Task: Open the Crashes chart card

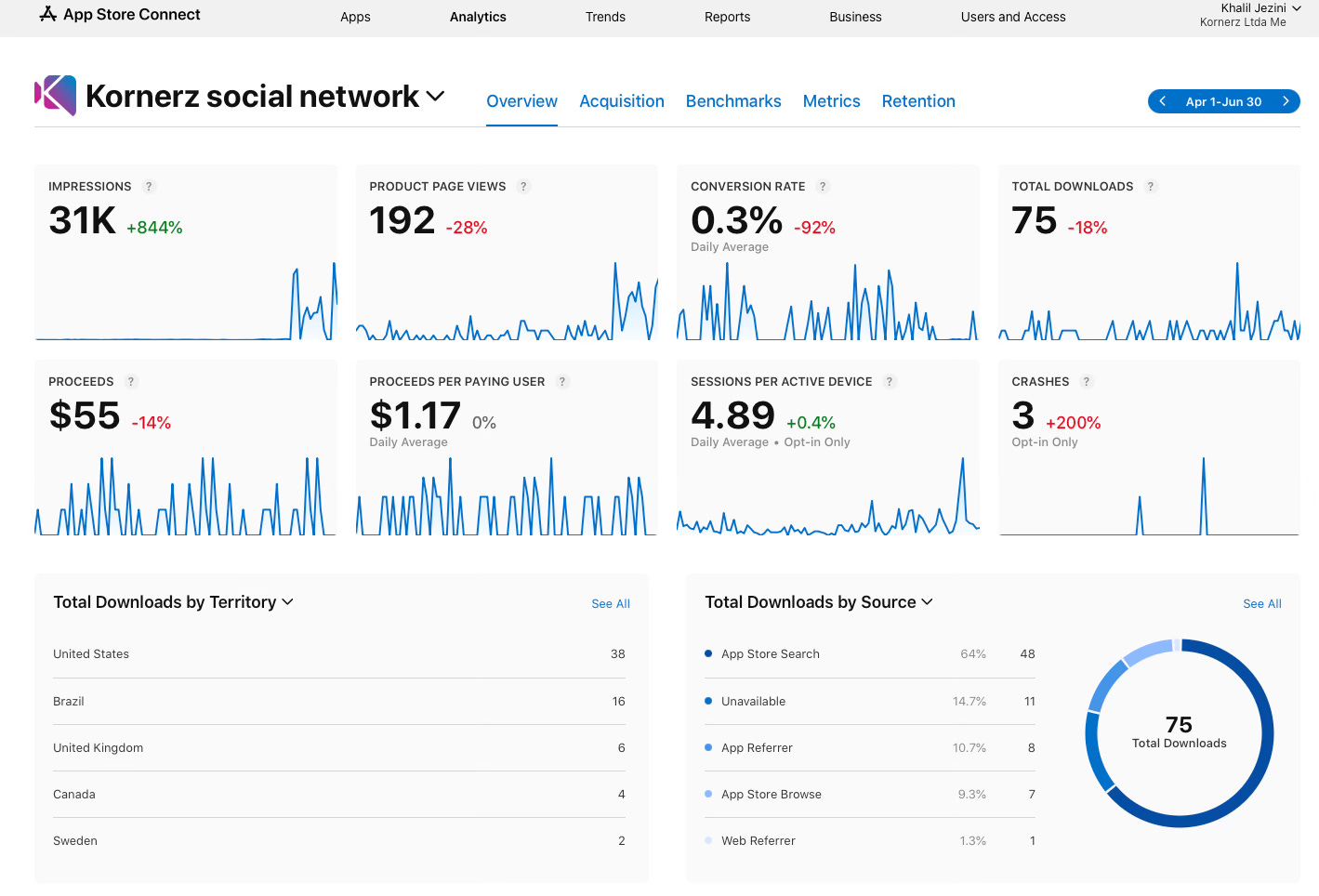Action: 1149,449
